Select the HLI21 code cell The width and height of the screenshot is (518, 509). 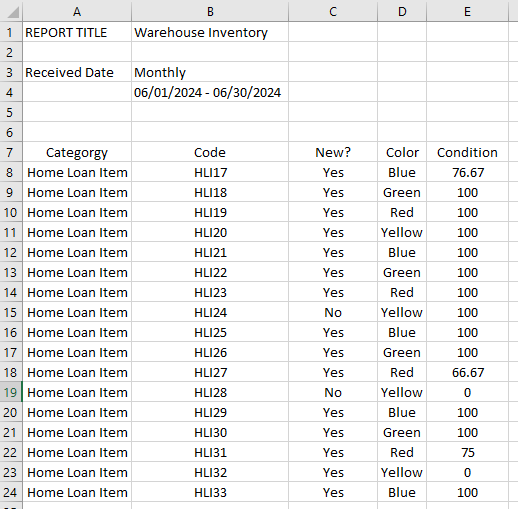click(210, 252)
